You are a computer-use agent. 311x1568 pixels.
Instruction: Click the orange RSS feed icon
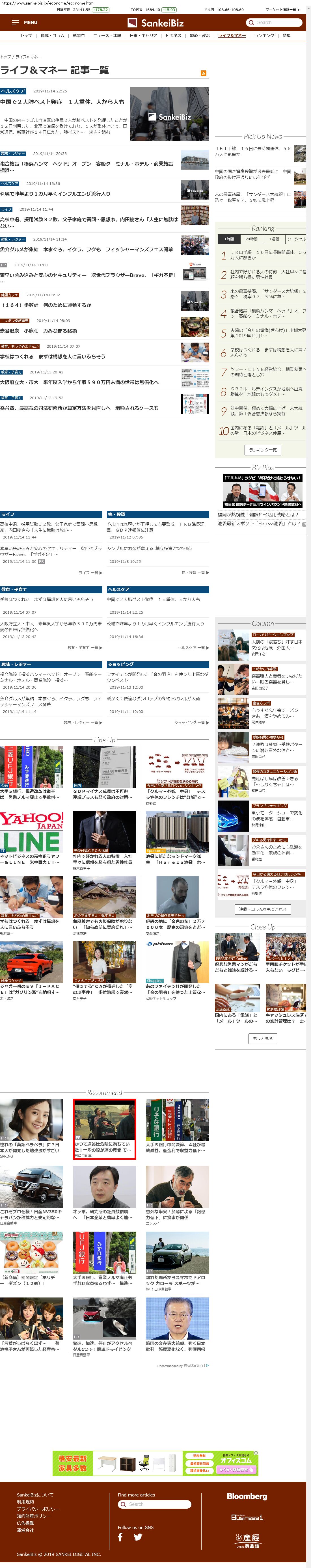203,73
